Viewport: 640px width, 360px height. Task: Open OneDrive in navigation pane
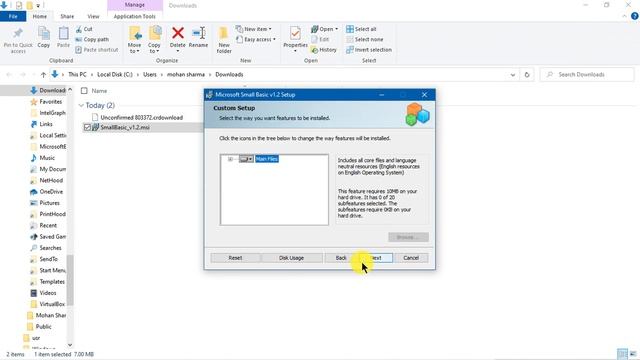(51, 191)
